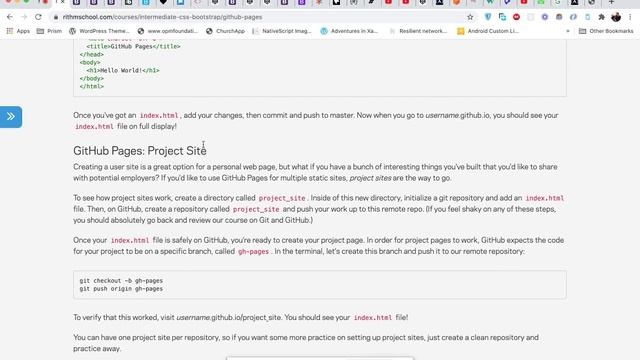Image resolution: width=640 pixels, height=360 pixels.
Task: Click the browser forward arrow
Action: pyautogui.click(x=24, y=17)
